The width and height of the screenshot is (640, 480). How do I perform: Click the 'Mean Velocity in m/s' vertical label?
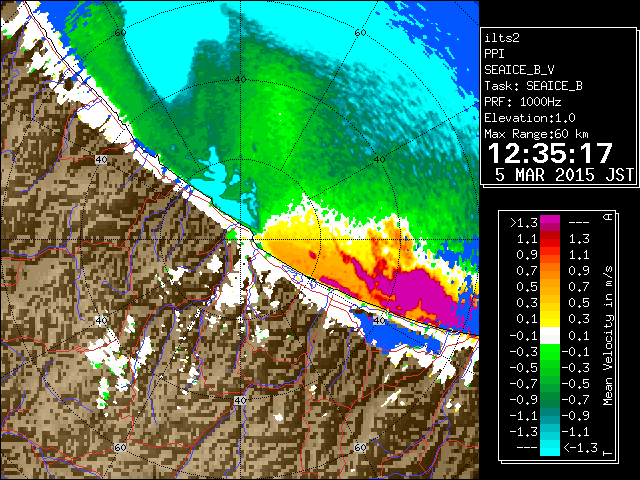[x=608, y=335]
